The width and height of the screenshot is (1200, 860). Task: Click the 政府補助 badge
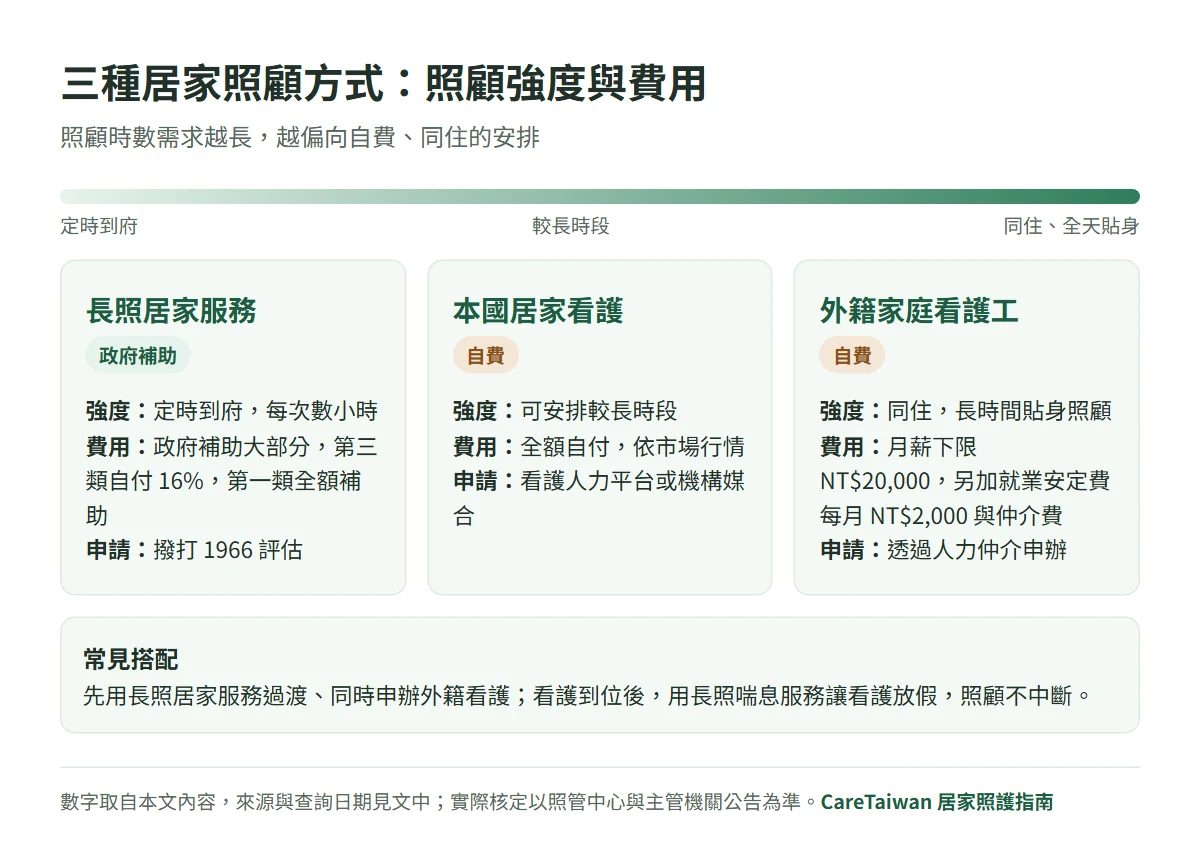pyautogui.click(x=138, y=356)
